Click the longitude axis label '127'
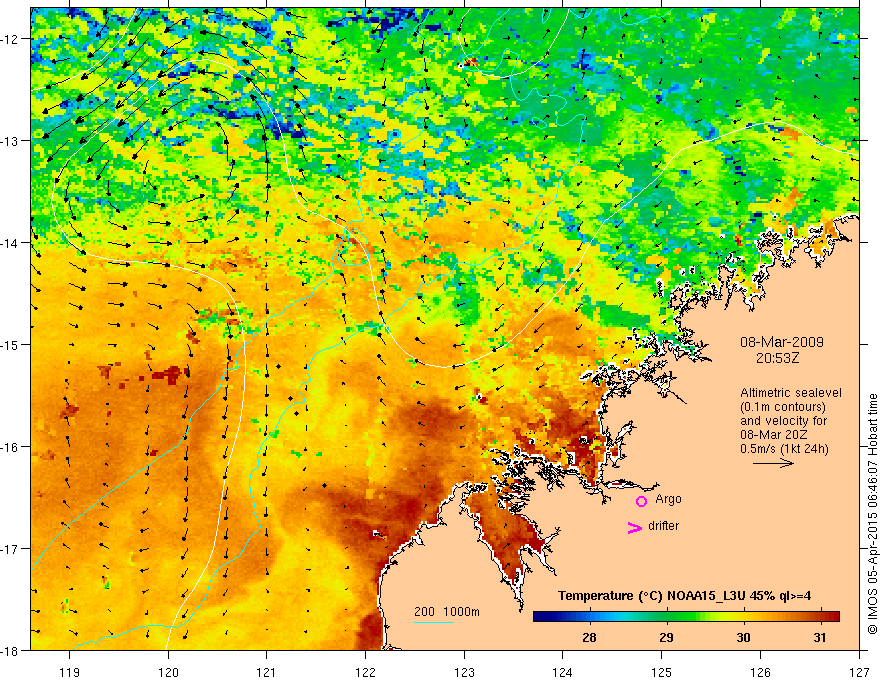 coord(859,672)
